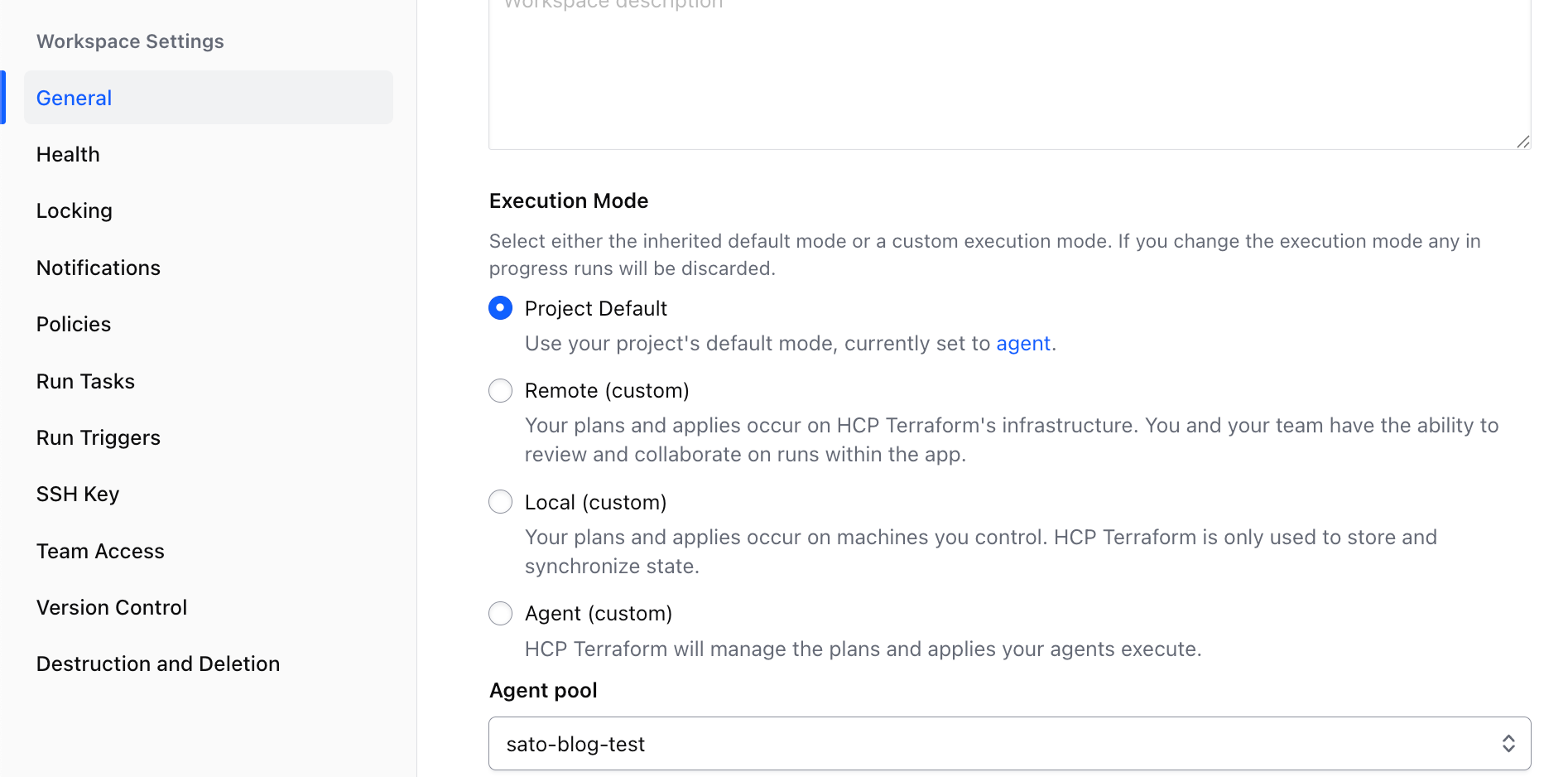Go to Destruction and Deletion
This screenshot has width=1568, height=777.
pyautogui.click(x=158, y=664)
